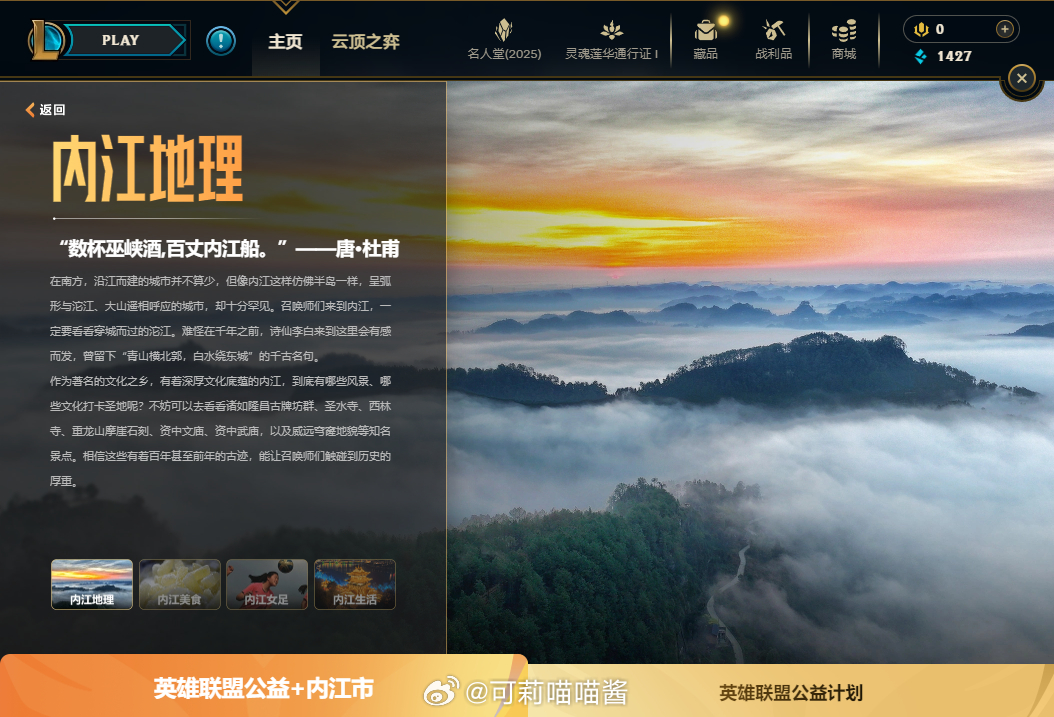Click the RP currency icon

click(921, 29)
